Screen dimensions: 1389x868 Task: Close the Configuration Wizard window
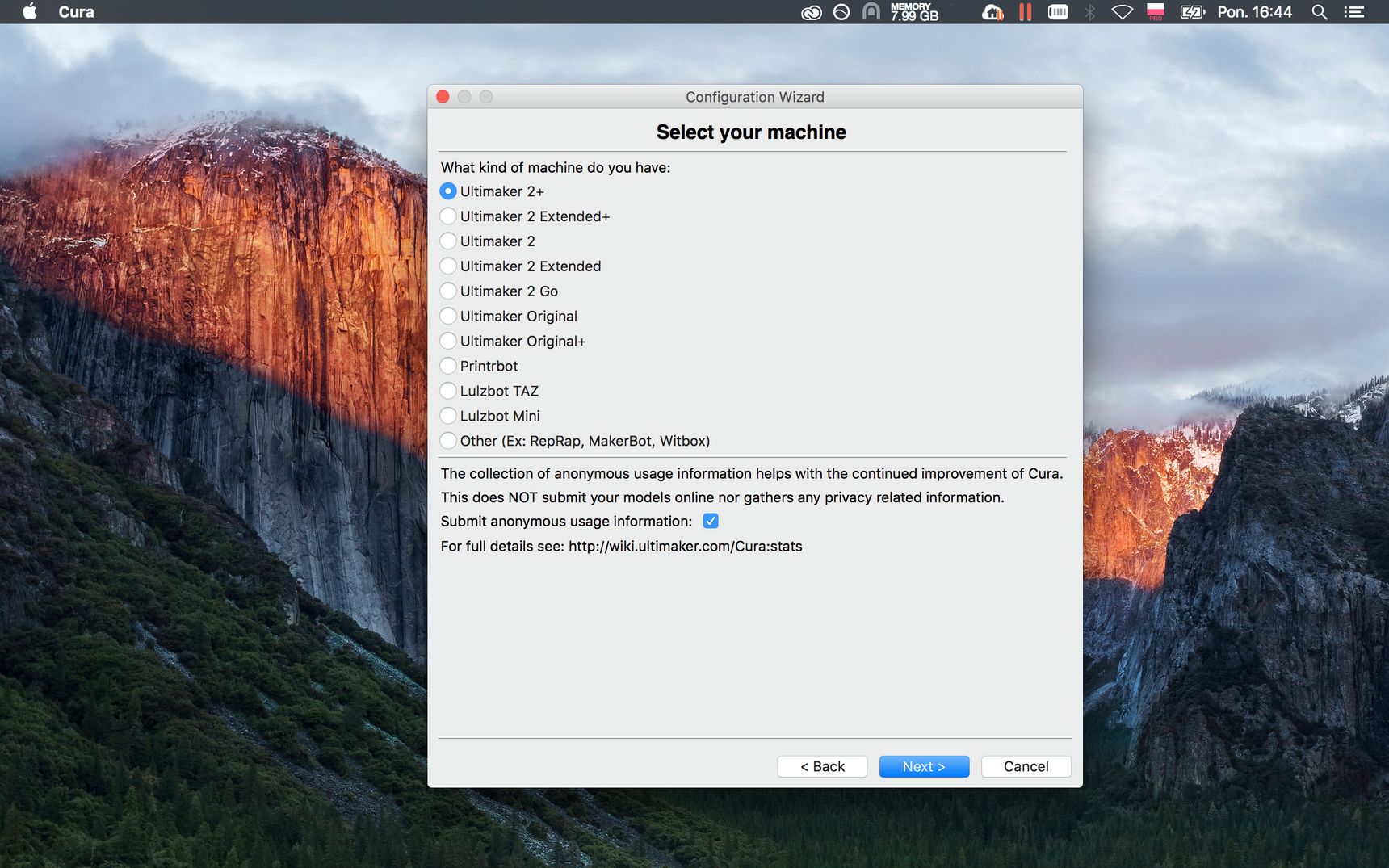(443, 97)
